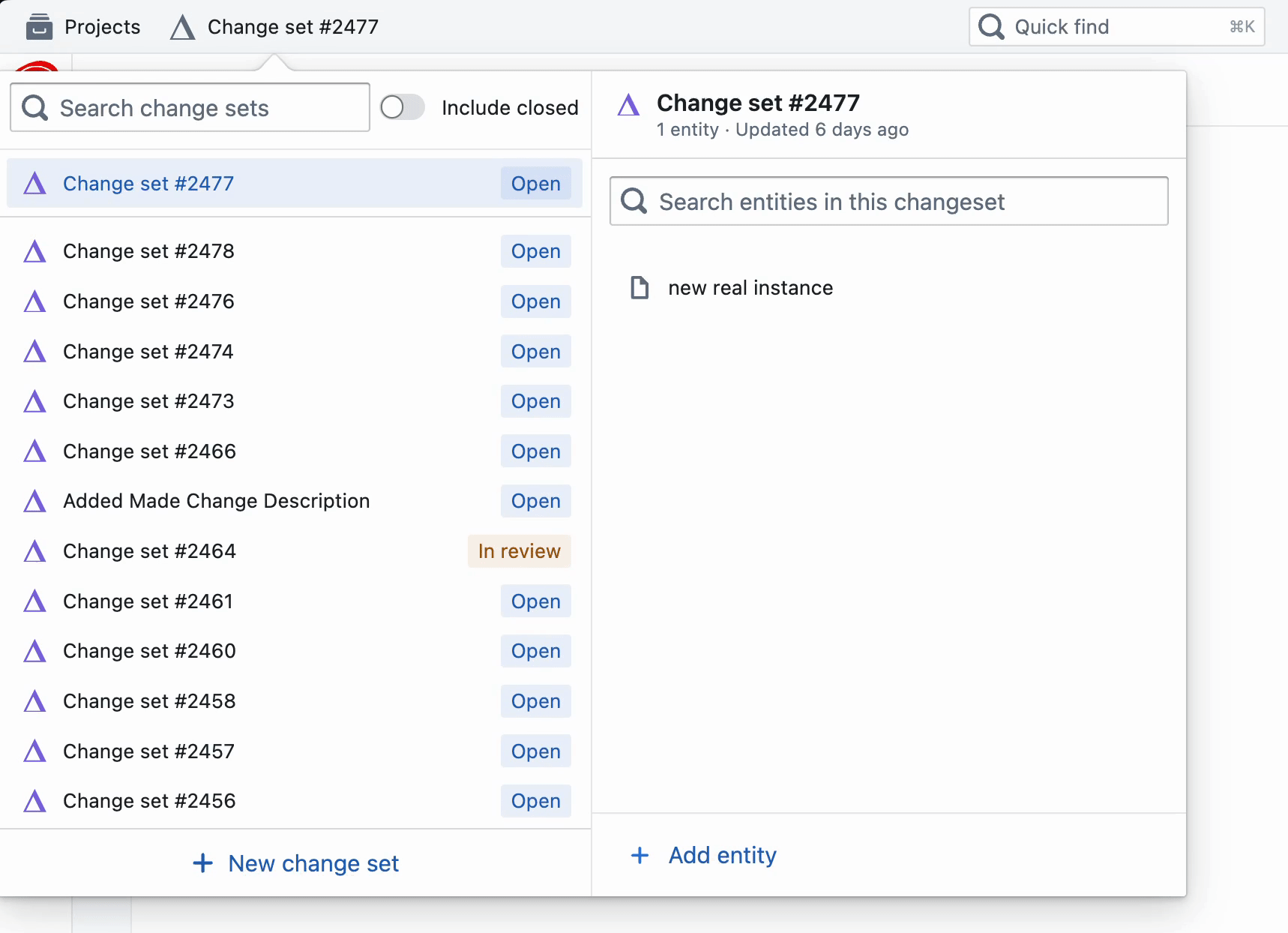
Task: Select the new real instance entity
Action: 750,287
